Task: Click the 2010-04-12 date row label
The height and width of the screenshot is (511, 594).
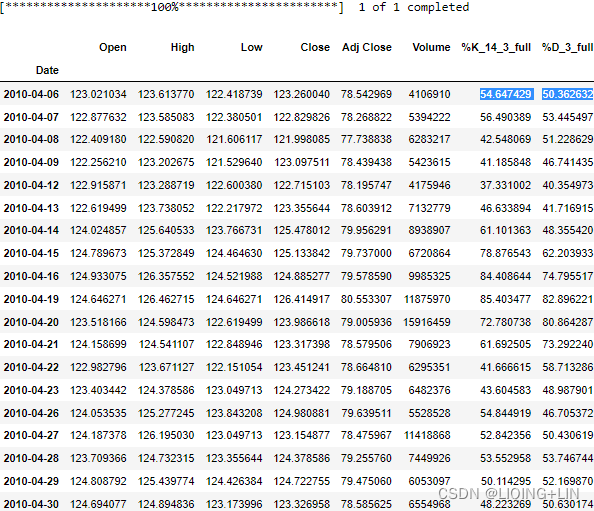Action: pos(31,185)
